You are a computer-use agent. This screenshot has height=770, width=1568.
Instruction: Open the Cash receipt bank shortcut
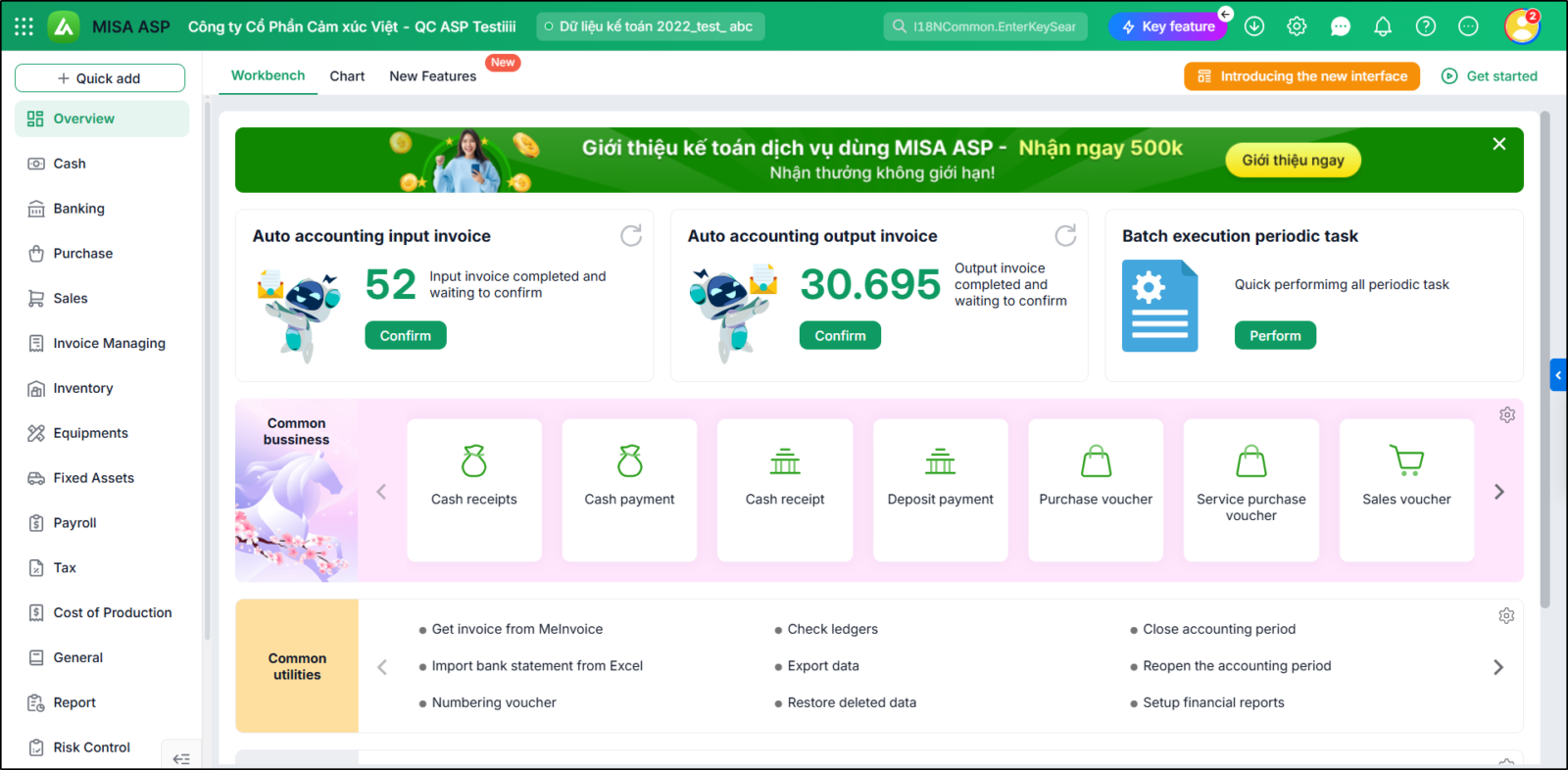coord(785,490)
